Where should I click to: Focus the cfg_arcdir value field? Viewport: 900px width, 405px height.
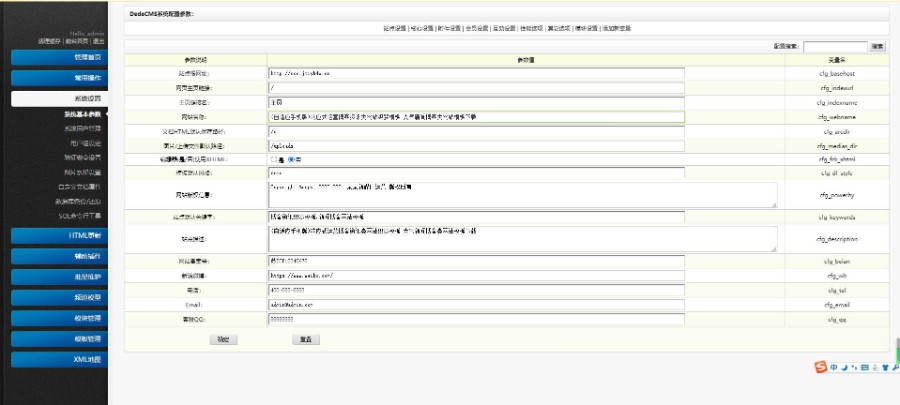tap(476, 131)
